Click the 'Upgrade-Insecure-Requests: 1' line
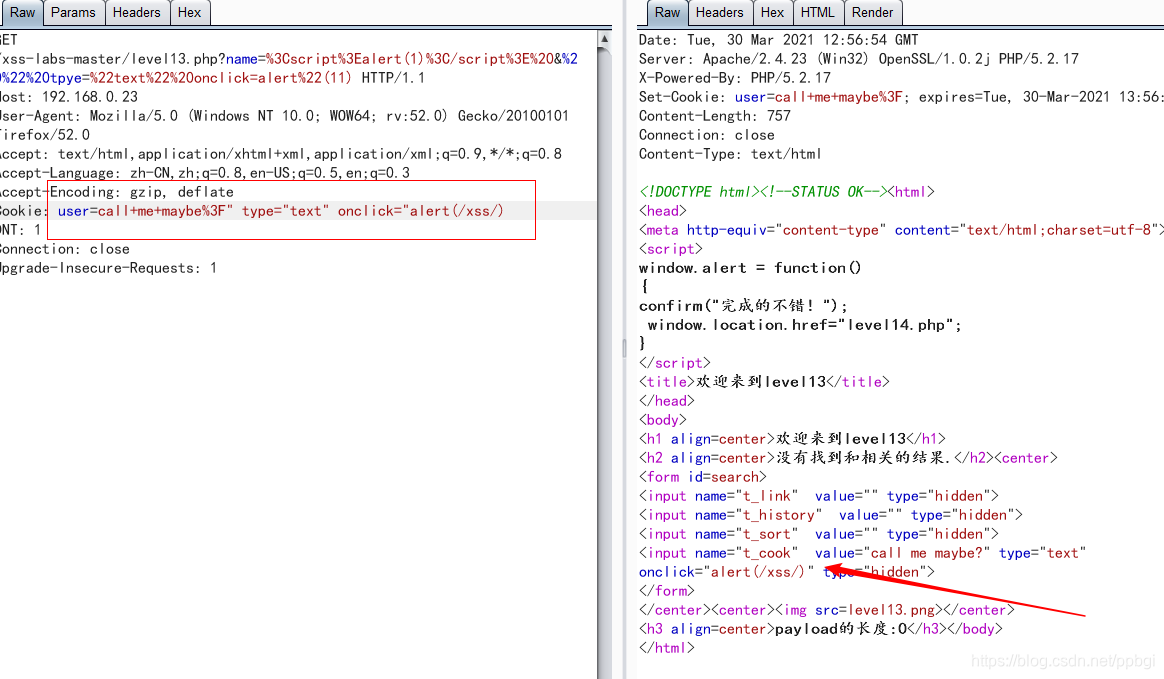Screen dimensions: 1164x679 point(108,268)
